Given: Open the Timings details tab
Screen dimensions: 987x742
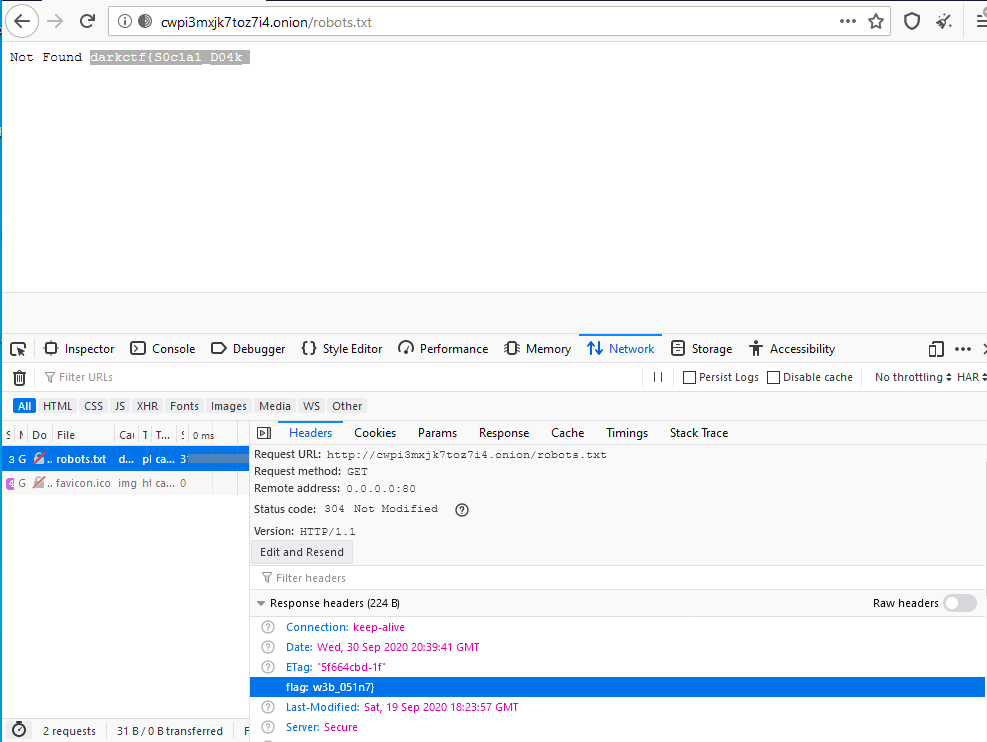Looking at the screenshot, I should click(x=627, y=433).
